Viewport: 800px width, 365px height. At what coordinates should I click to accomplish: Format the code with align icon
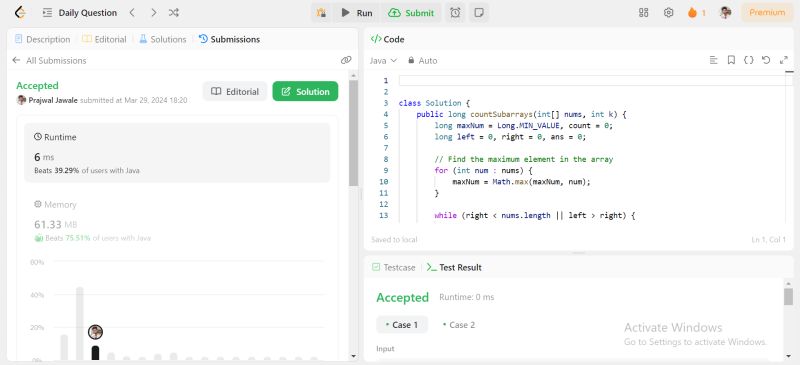(x=714, y=60)
